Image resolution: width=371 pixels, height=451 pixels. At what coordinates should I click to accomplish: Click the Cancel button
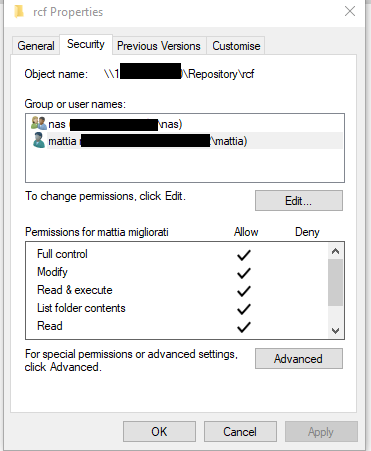[240, 432]
